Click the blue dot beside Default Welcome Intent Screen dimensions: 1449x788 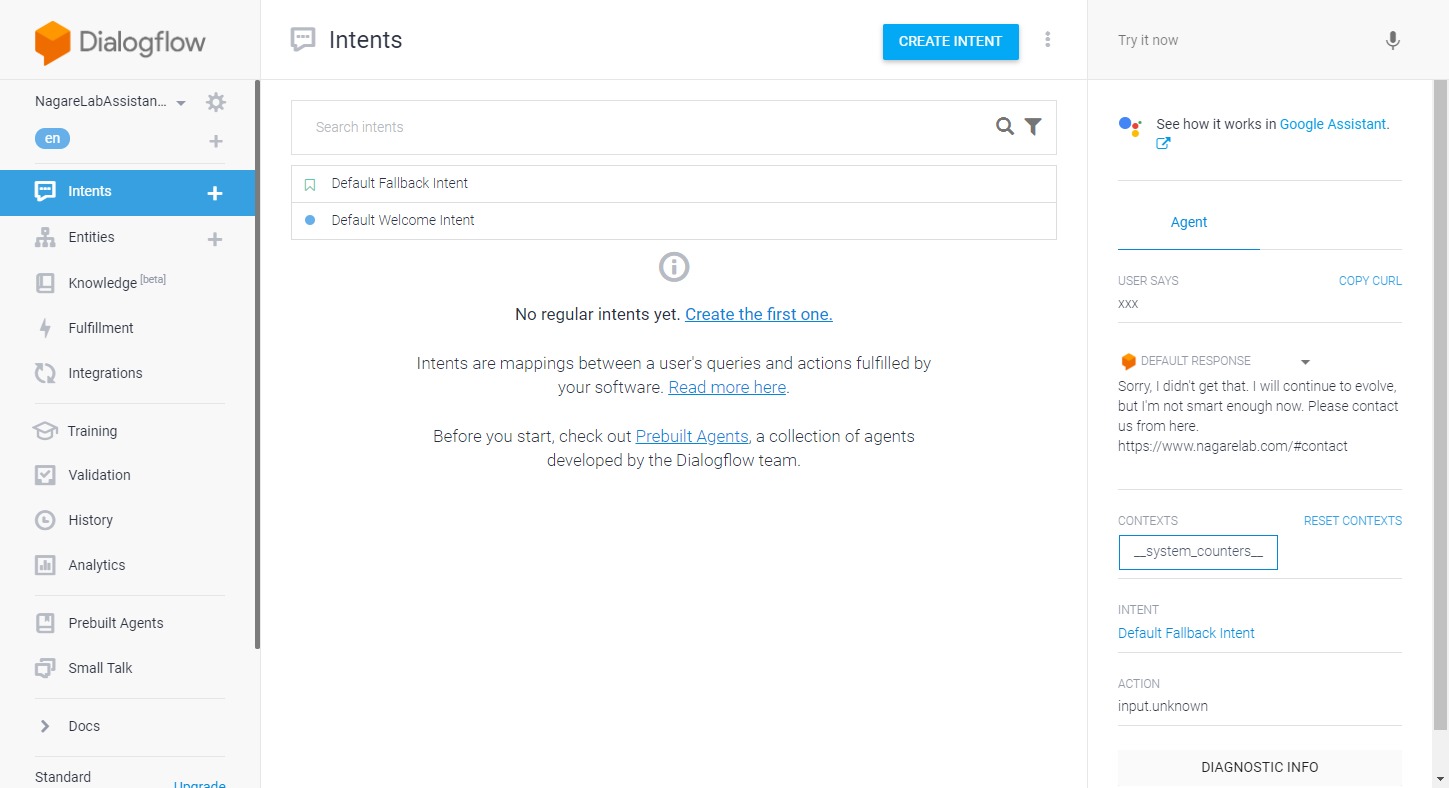point(310,220)
